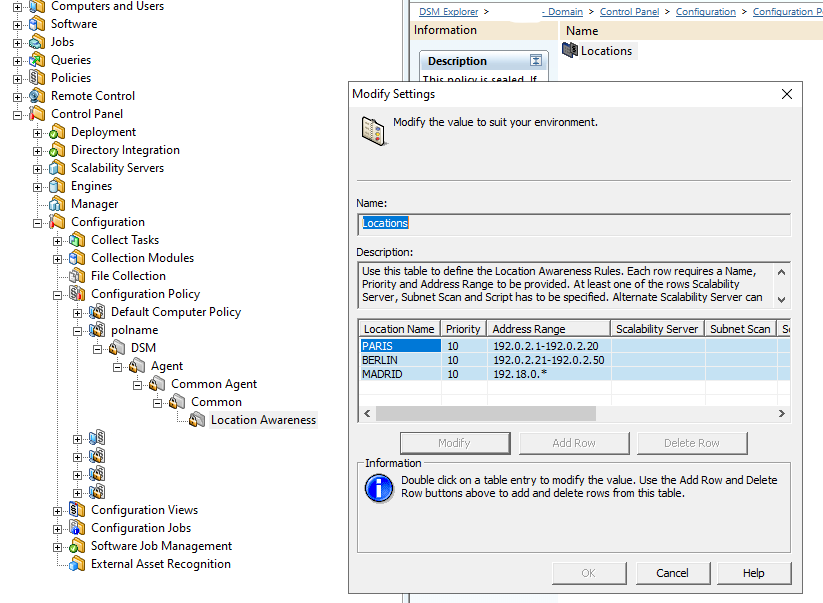Click the Location Awareness policy icon
The height and width of the screenshot is (603, 823).
coord(197,420)
